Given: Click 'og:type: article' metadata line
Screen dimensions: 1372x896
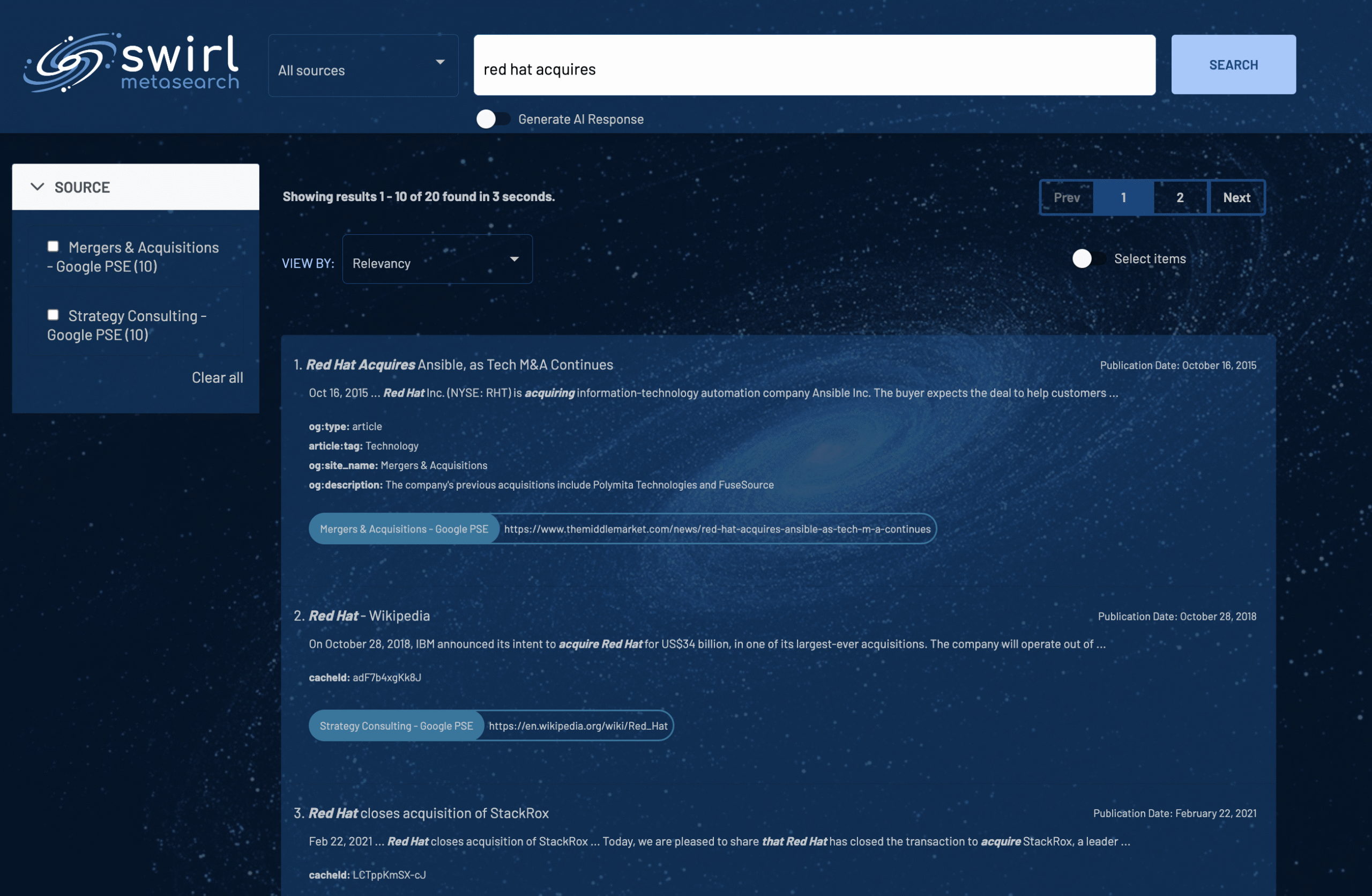Looking at the screenshot, I should (345, 427).
